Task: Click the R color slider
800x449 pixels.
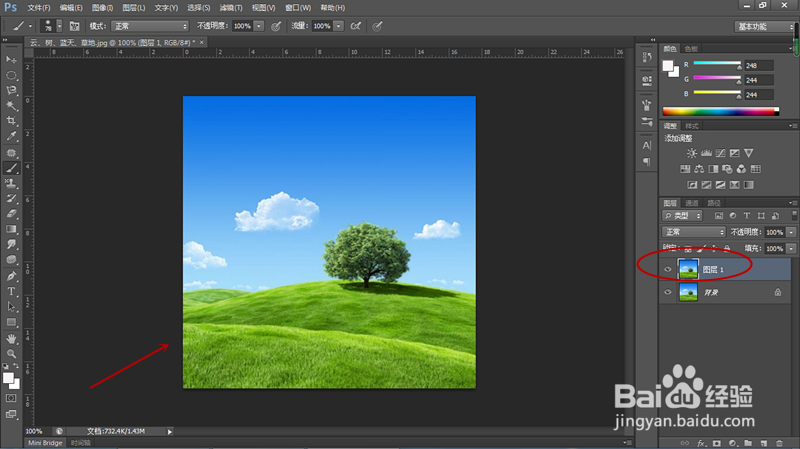Action: tap(717, 63)
